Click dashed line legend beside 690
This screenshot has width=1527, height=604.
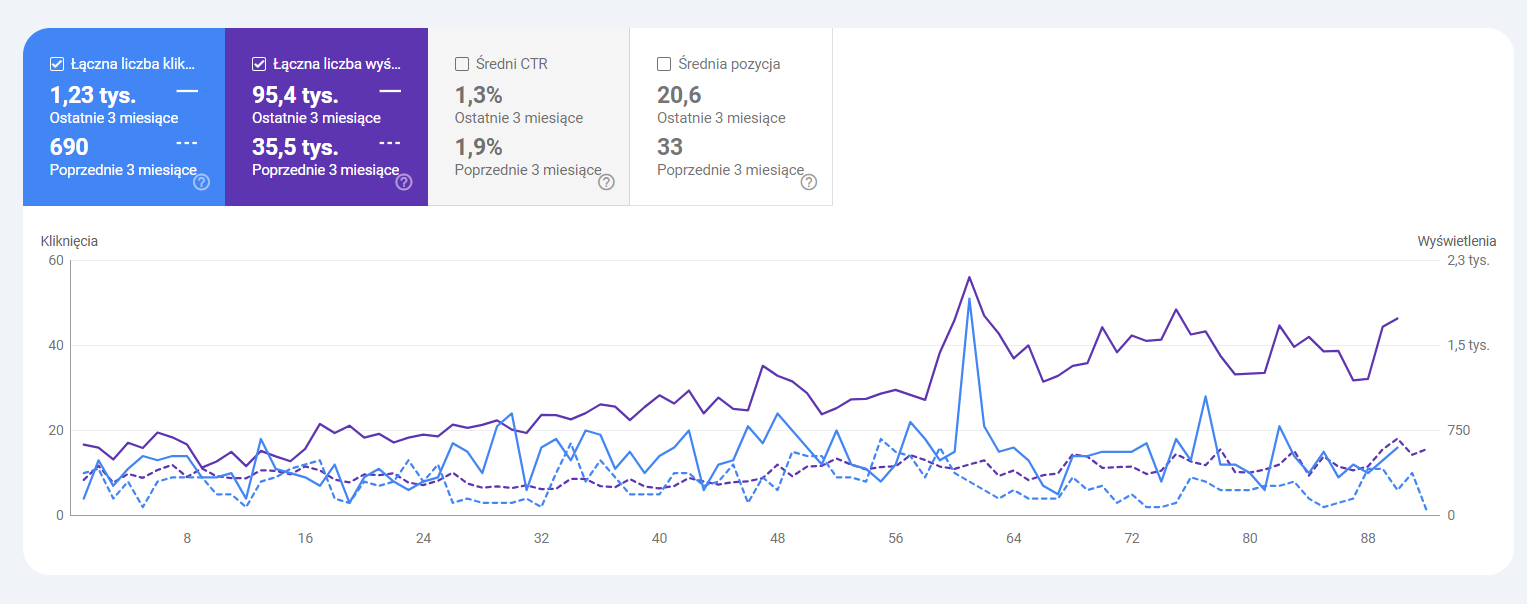click(187, 142)
